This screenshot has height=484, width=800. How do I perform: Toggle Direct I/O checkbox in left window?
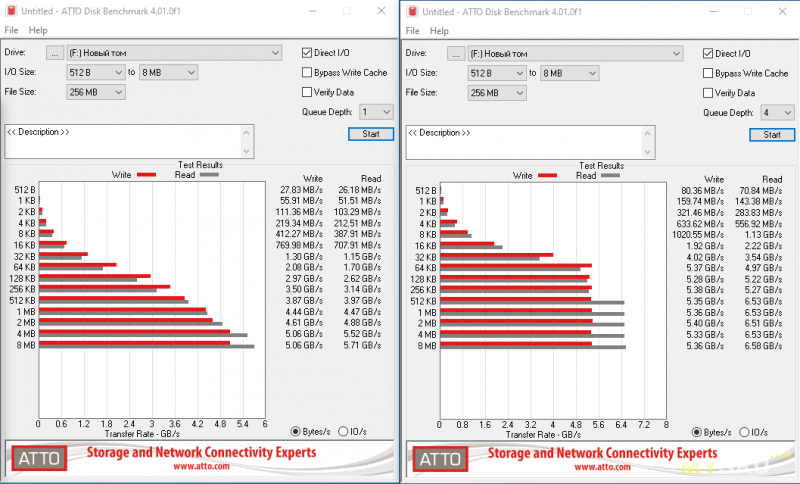coord(307,53)
